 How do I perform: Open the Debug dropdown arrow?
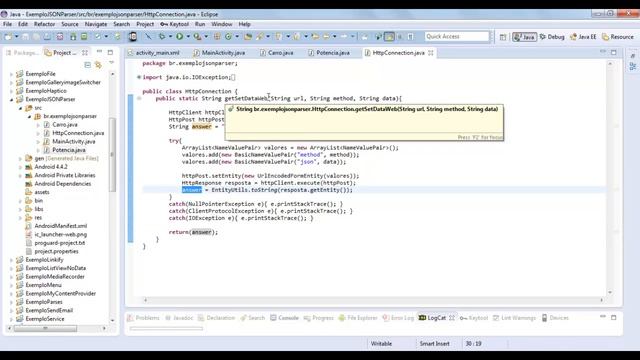tap(170, 37)
